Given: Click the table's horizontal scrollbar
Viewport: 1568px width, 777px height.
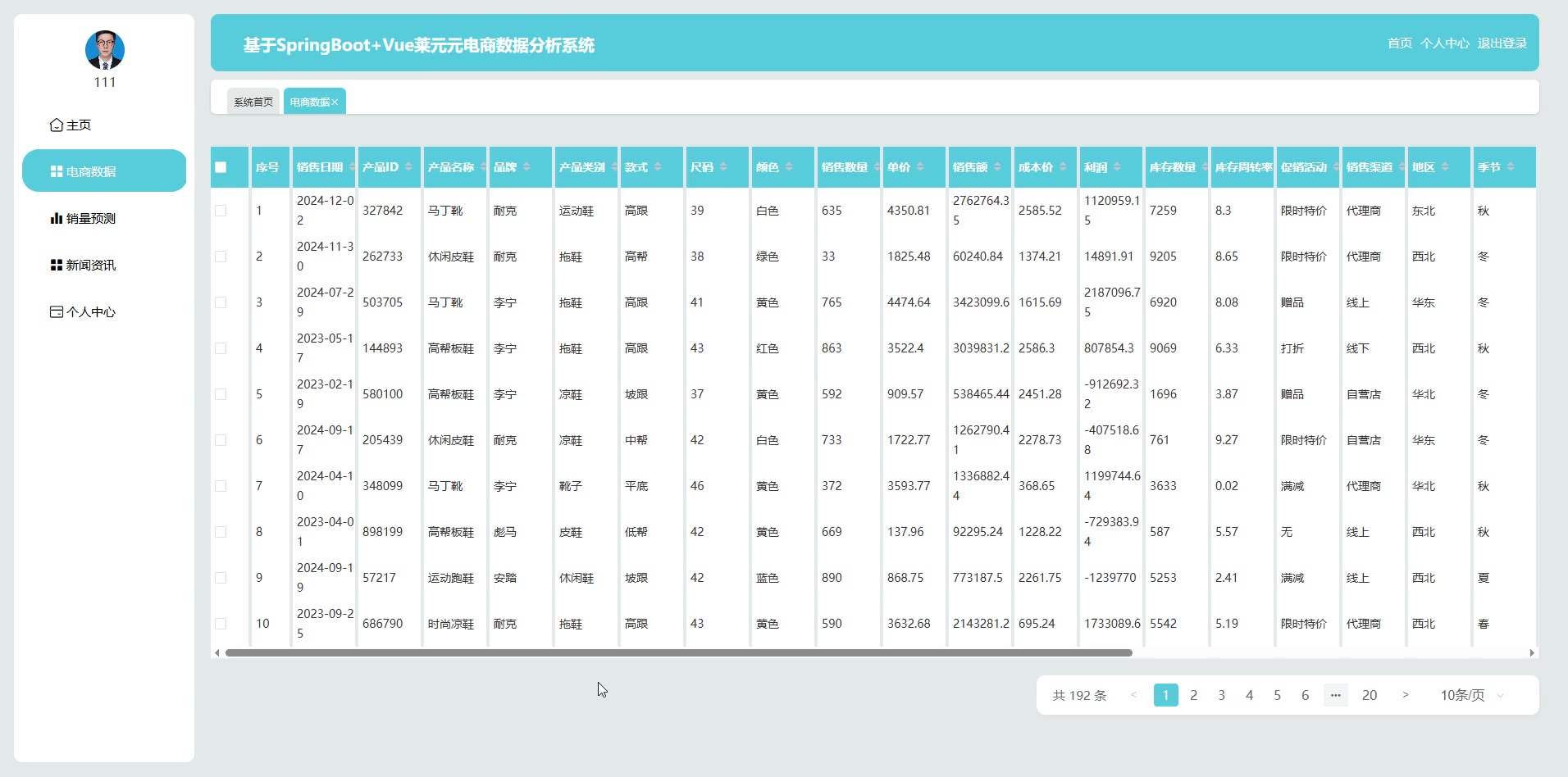Looking at the screenshot, I should [678, 653].
